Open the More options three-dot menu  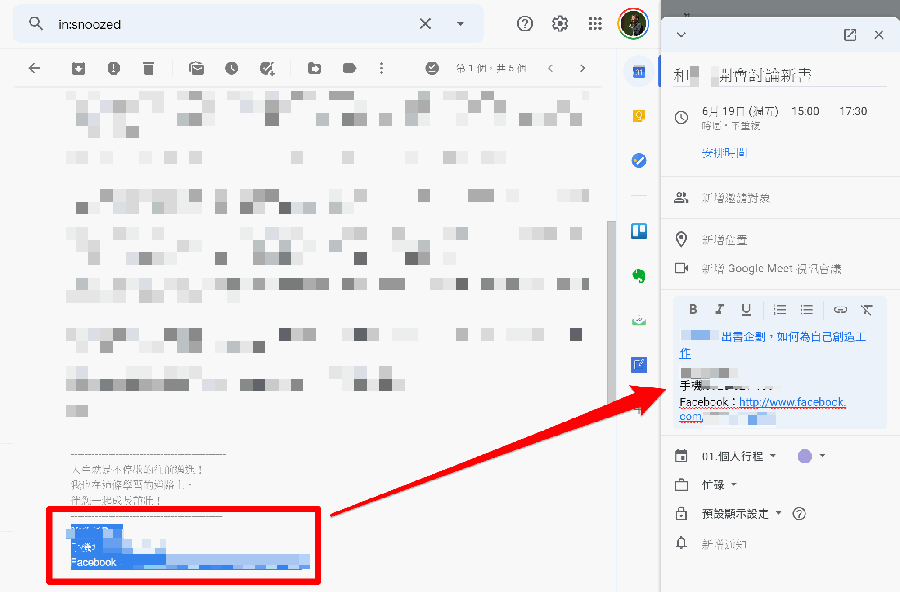click(381, 68)
